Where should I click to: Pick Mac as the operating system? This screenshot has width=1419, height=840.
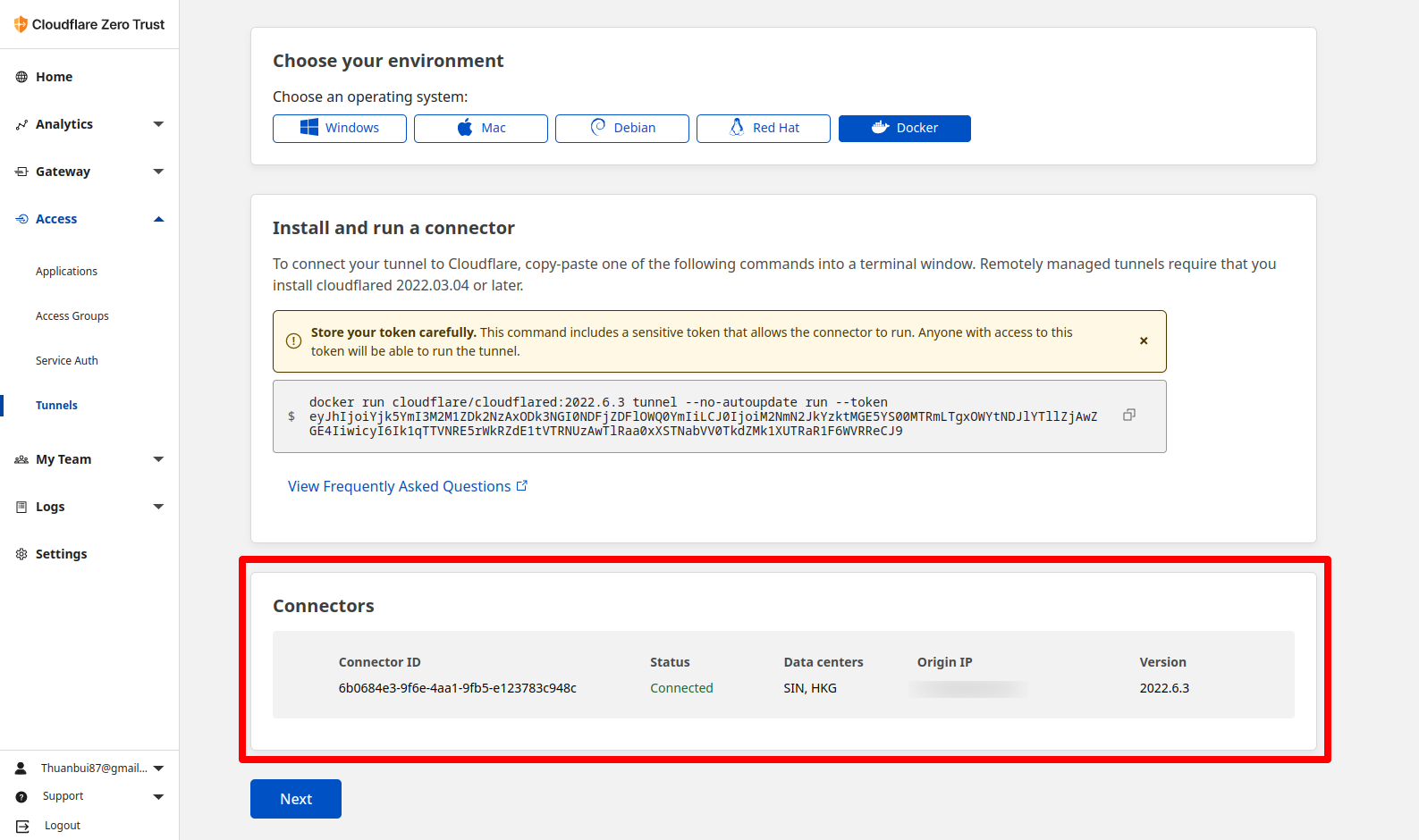(x=481, y=128)
